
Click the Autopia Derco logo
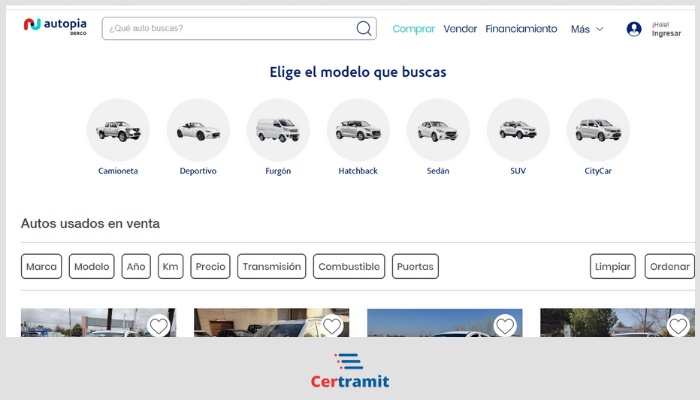tap(55, 27)
